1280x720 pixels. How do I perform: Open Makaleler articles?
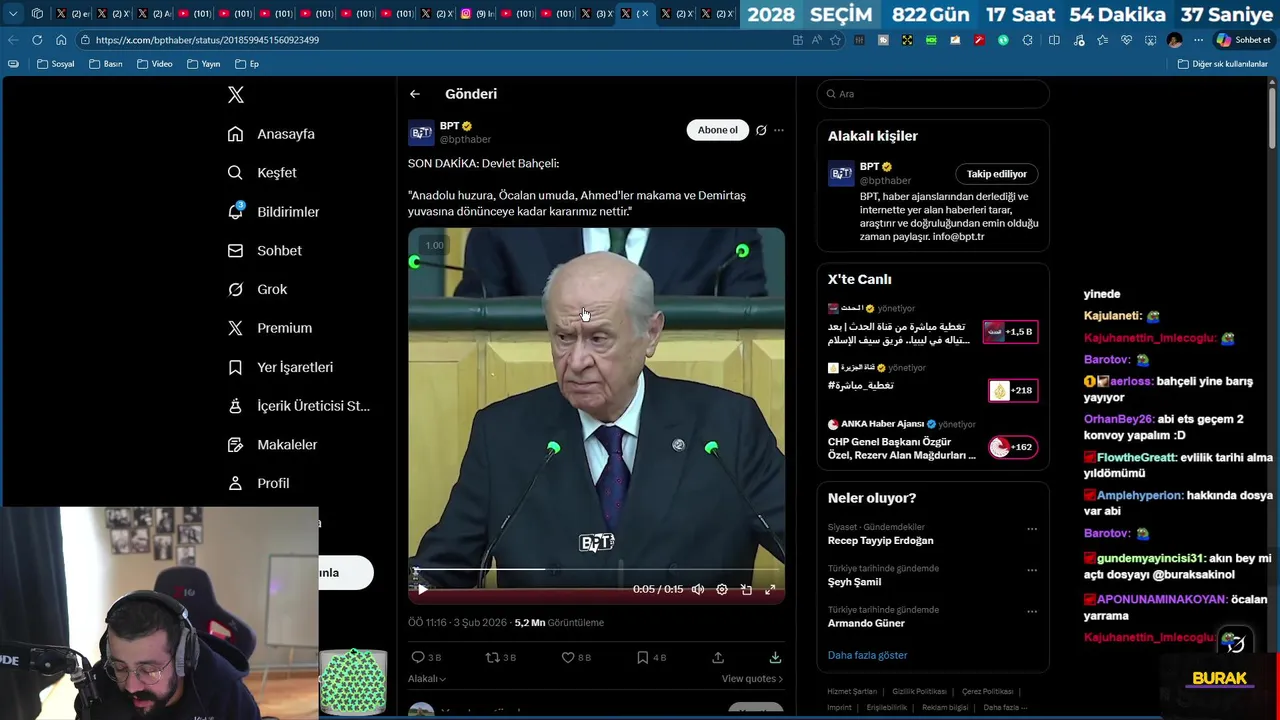click(272, 444)
